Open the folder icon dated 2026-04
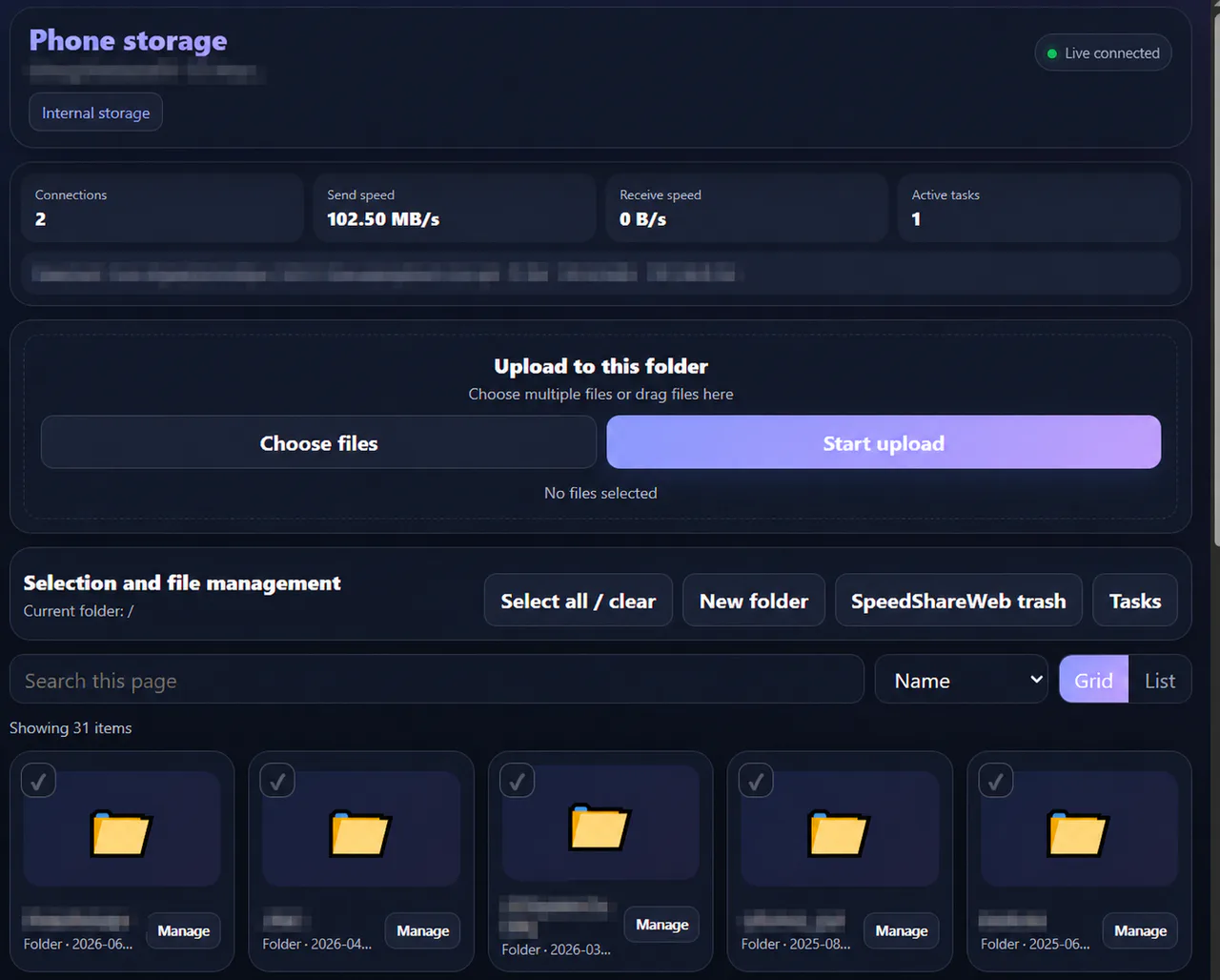Image resolution: width=1220 pixels, height=980 pixels. tap(360, 833)
